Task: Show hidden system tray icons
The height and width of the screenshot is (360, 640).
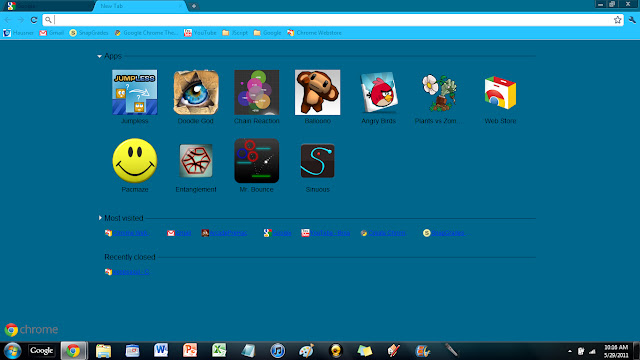Action: (x=570, y=351)
